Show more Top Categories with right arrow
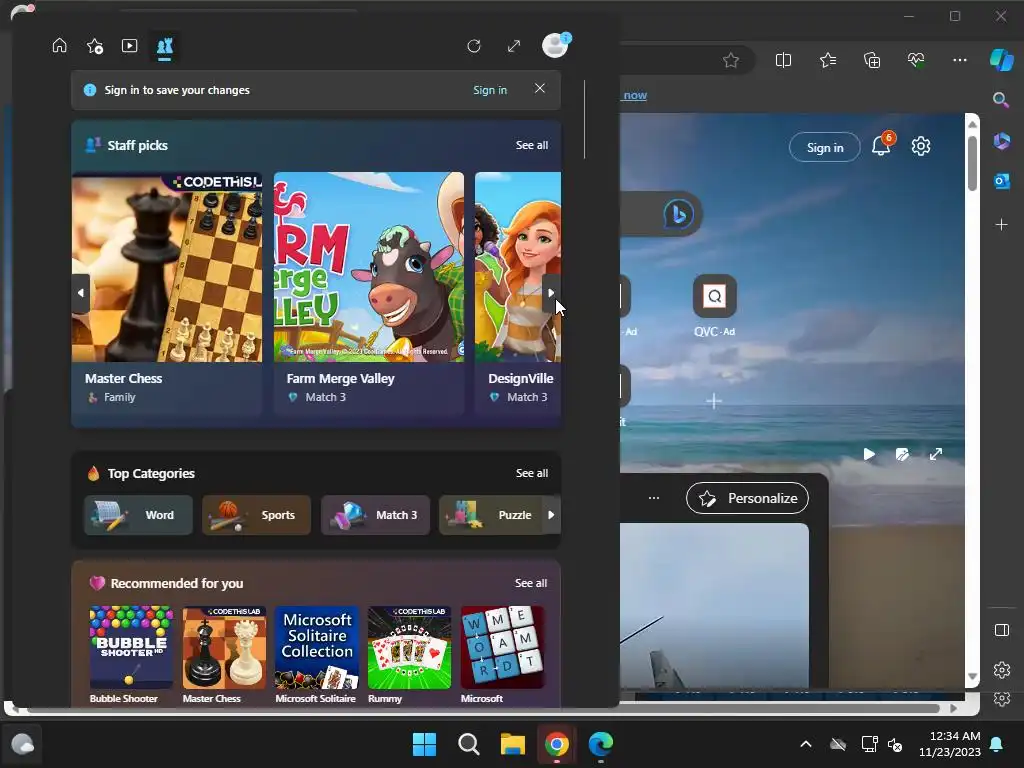This screenshot has width=1024, height=768. [x=551, y=515]
